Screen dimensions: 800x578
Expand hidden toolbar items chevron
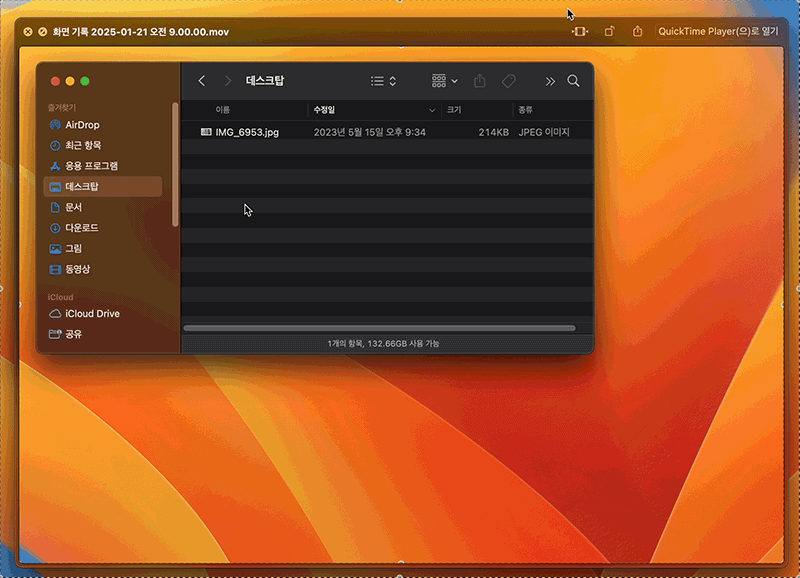click(549, 81)
